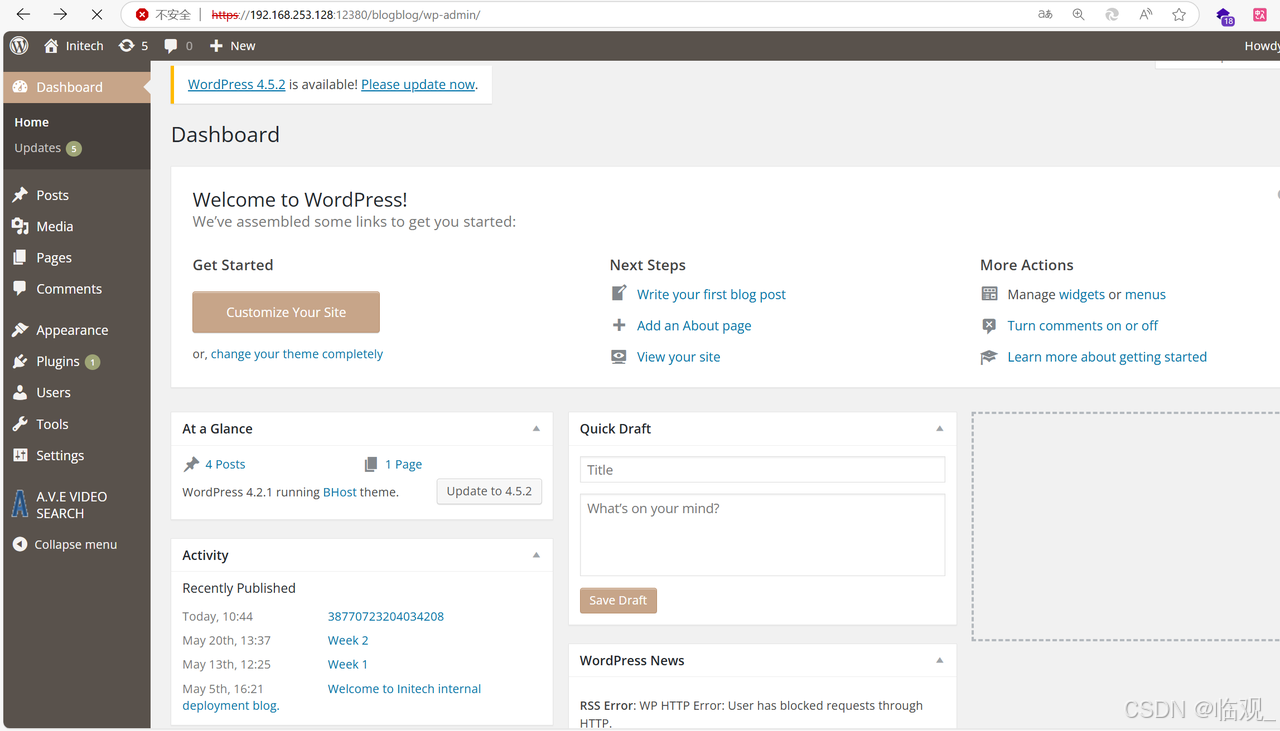Open the Users menu label

tap(53, 392)
